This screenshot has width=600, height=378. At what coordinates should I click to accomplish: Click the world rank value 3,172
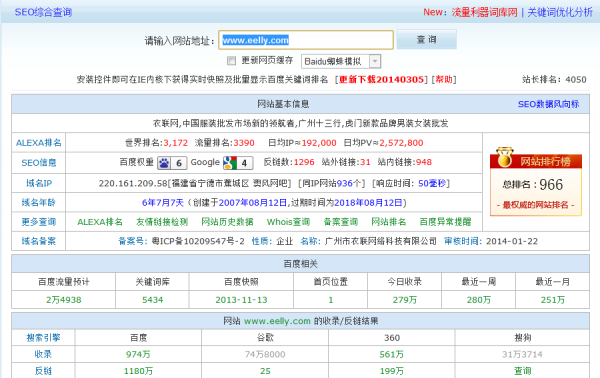click(176, 143)
